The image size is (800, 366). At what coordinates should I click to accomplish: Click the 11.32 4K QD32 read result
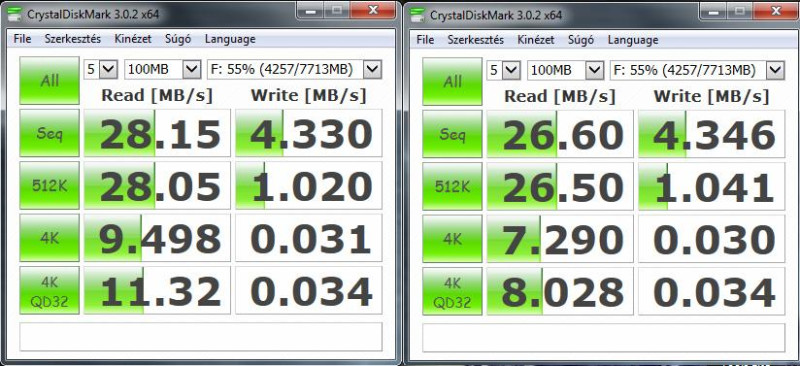[x=157, y=290]
